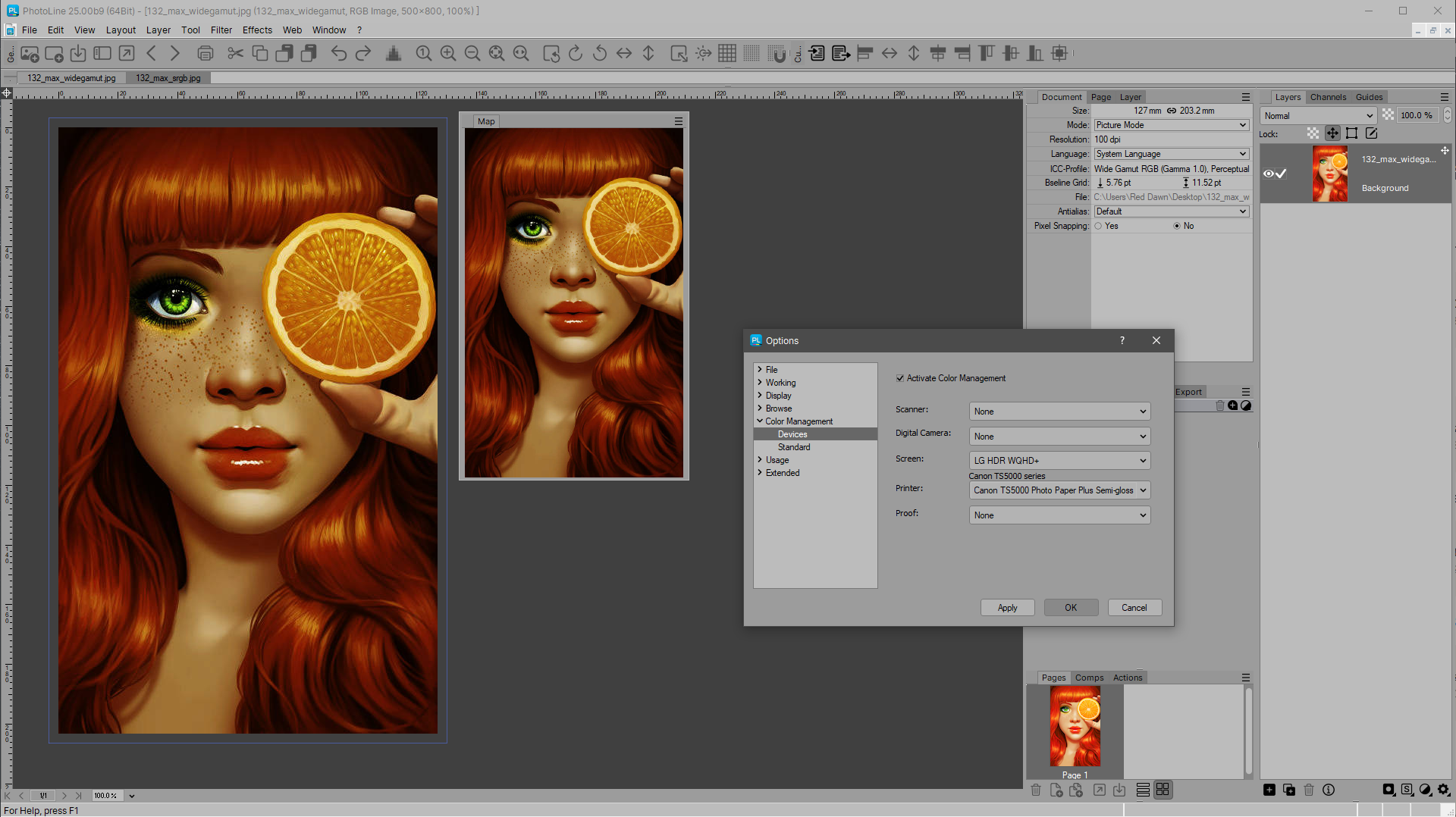This screenshot has width=1456, height=817.
Task: Add a new layer in Layers panel
Action: pyautogui.click(x=1269, y=790)
